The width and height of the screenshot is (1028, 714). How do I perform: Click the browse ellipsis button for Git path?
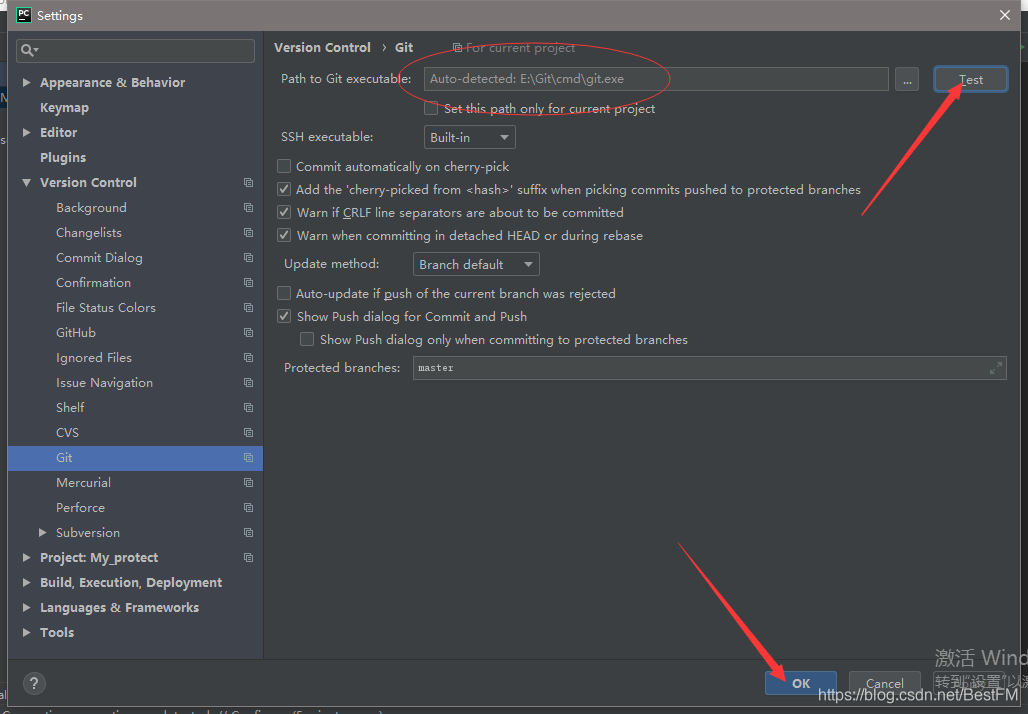tap(907, 79)
